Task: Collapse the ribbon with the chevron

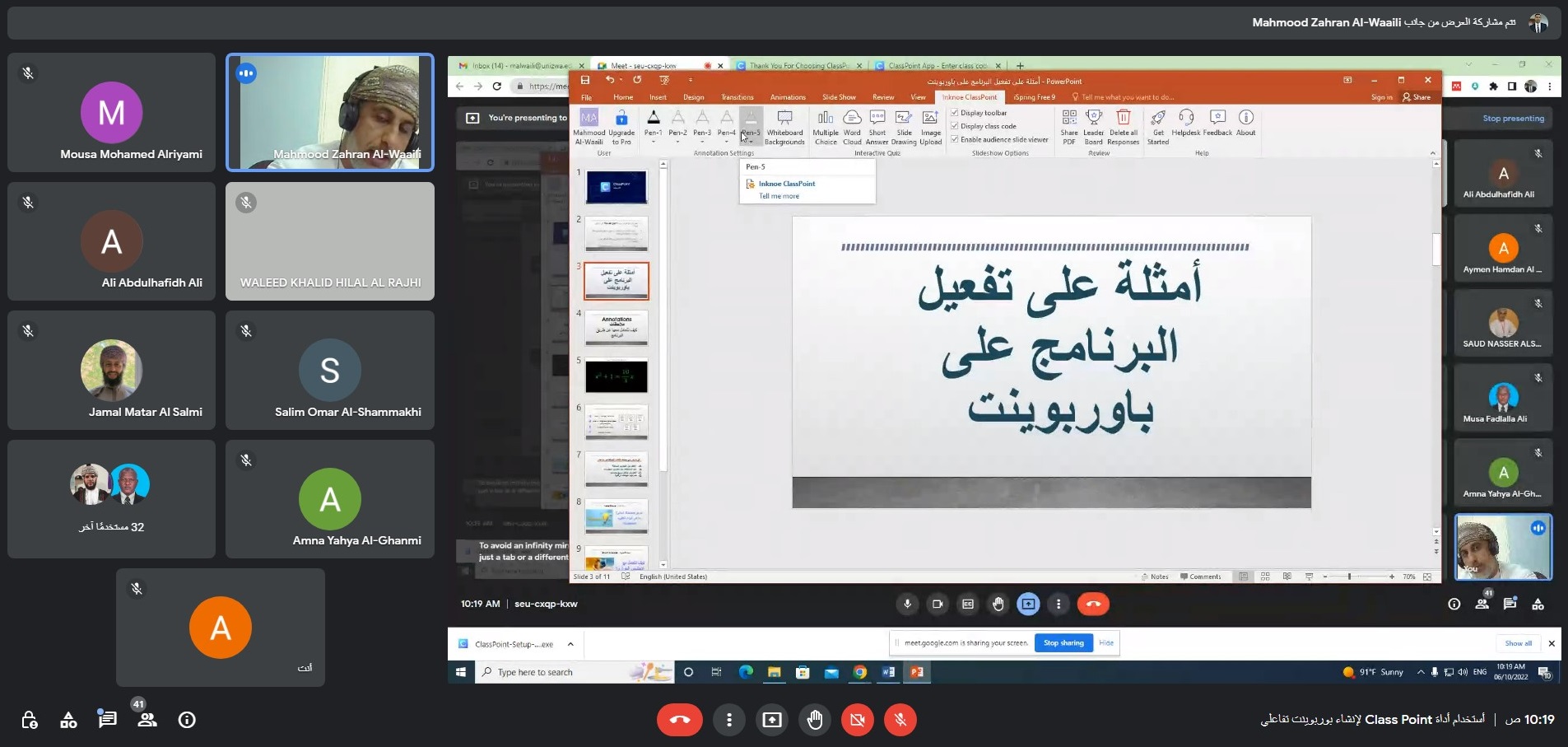Action: coord(1432,152)
